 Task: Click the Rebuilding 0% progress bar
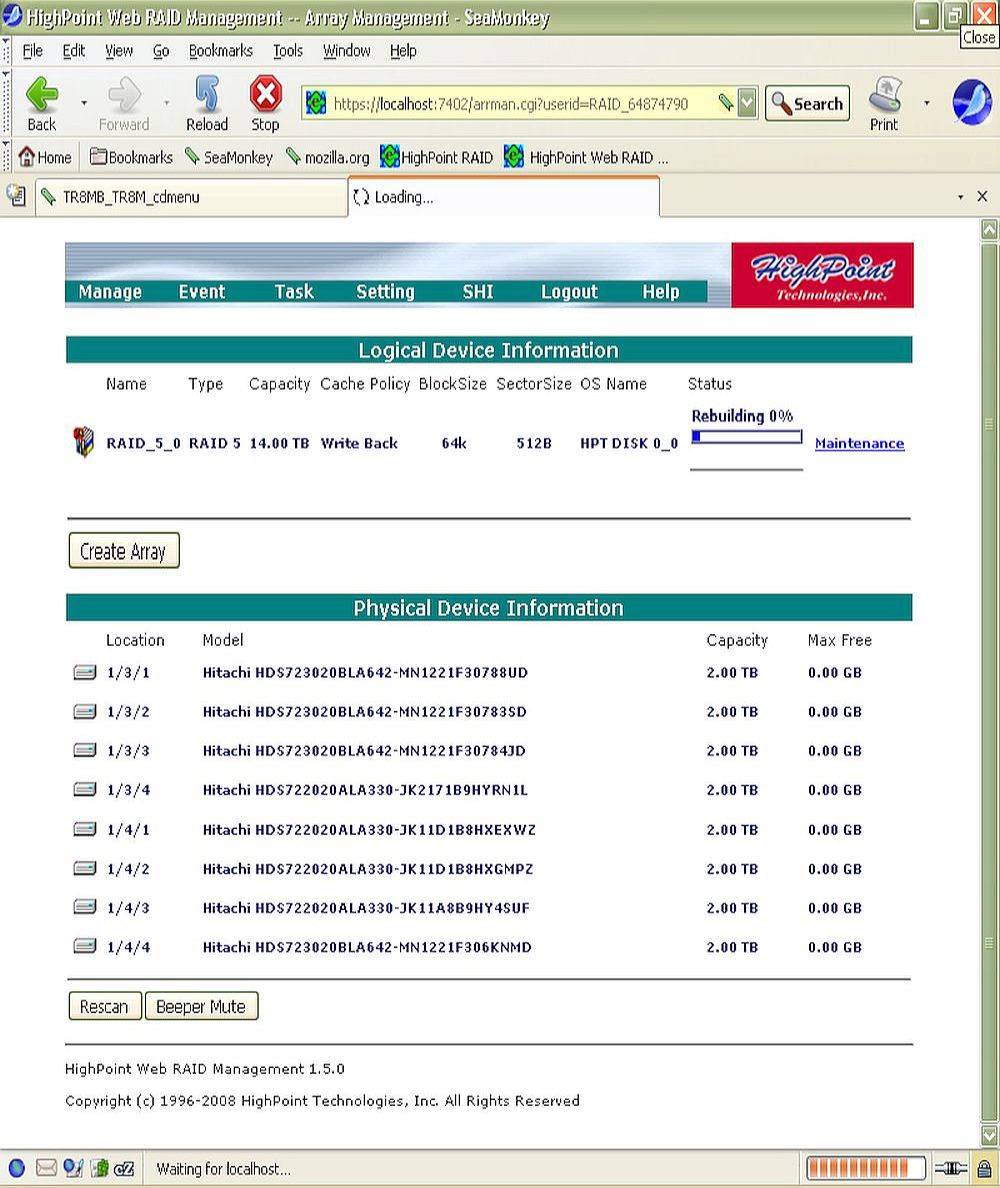746,437
